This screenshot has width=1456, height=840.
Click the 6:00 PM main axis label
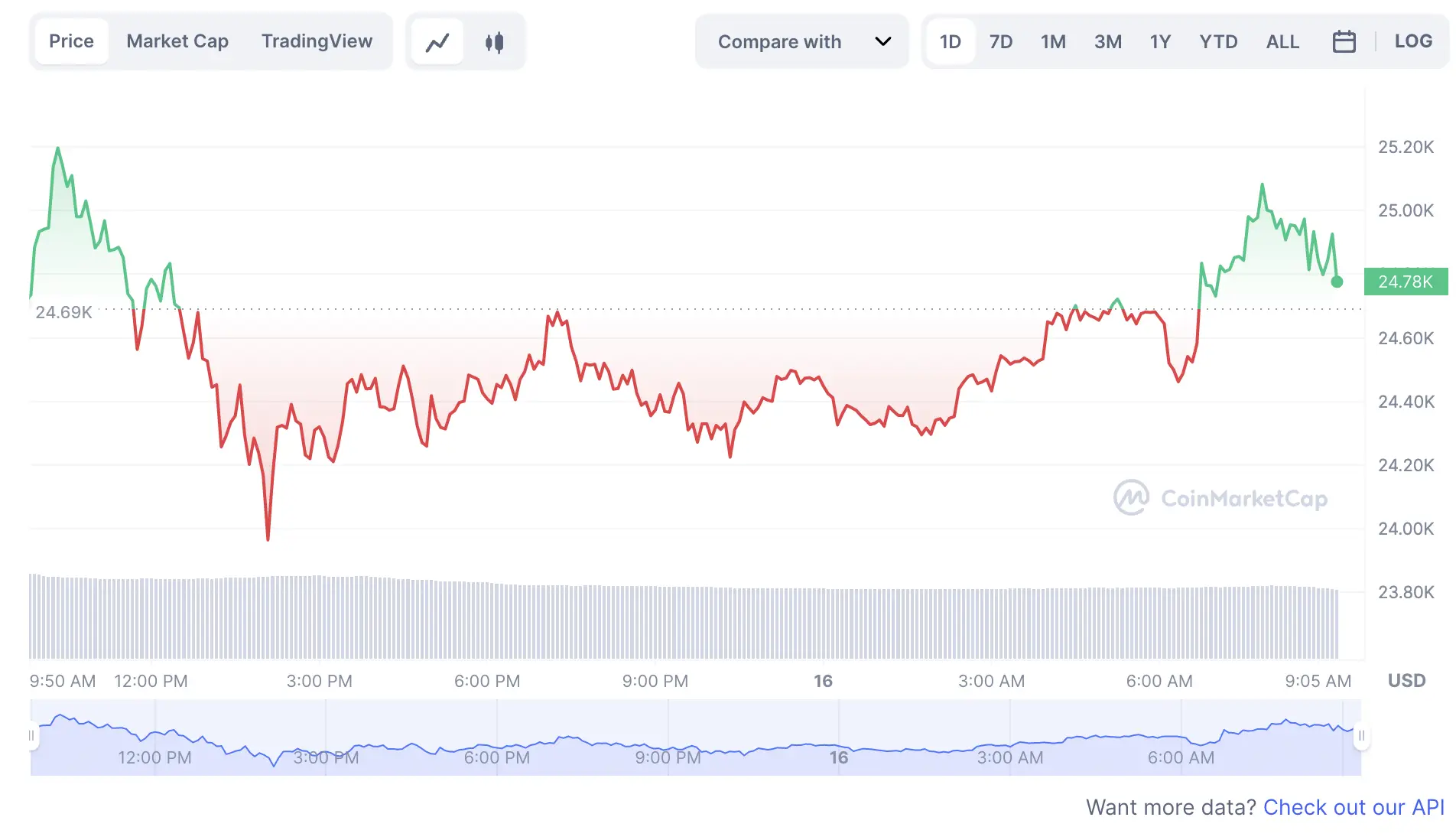pyautogui.click(x=487, y=681)
